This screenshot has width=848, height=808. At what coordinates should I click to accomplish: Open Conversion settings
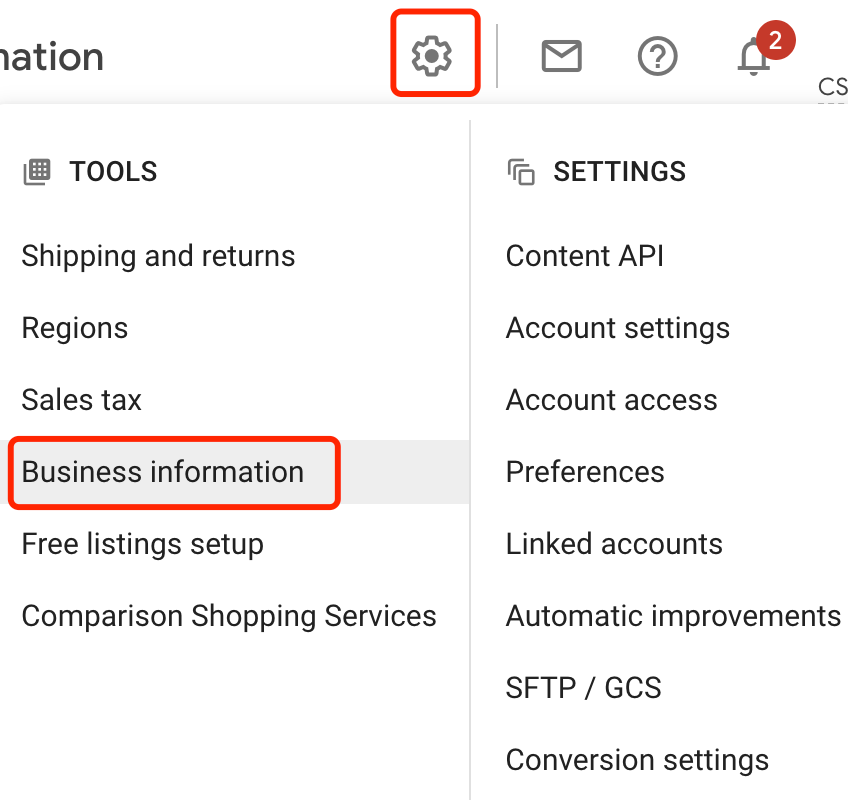coord(637,760)
